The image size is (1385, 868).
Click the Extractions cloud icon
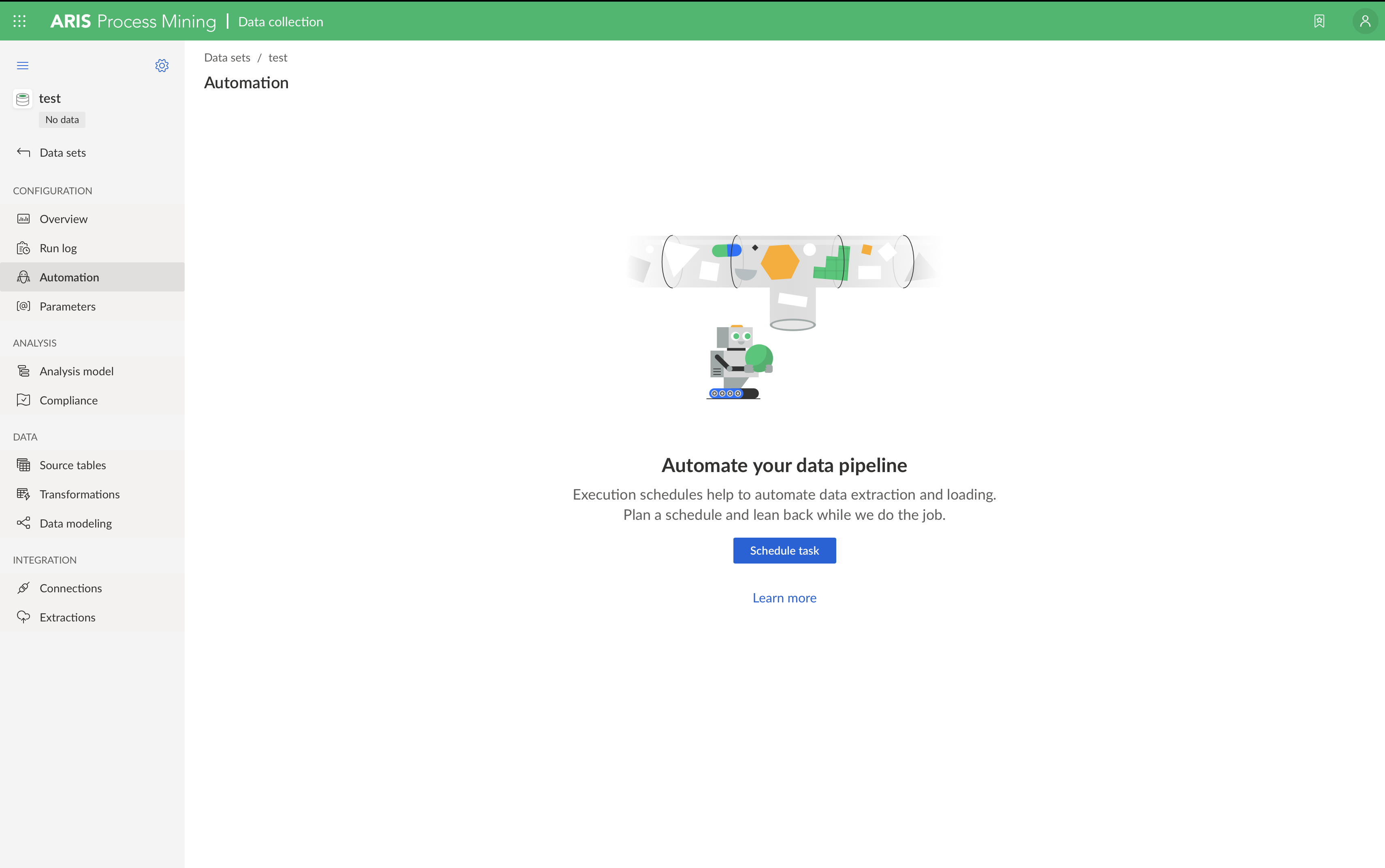point(23,617)
